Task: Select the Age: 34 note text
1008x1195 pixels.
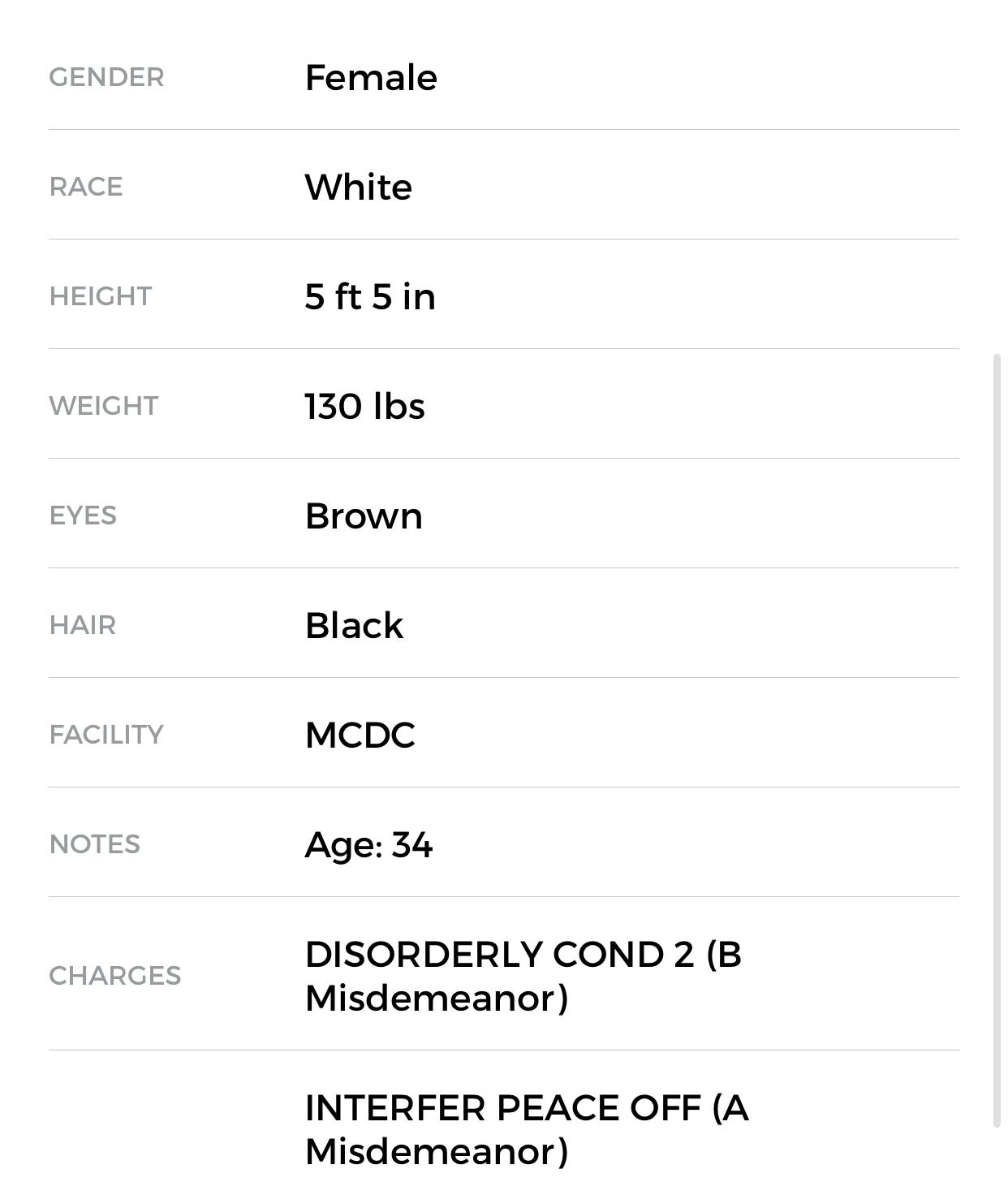Action: pos(368,844)
